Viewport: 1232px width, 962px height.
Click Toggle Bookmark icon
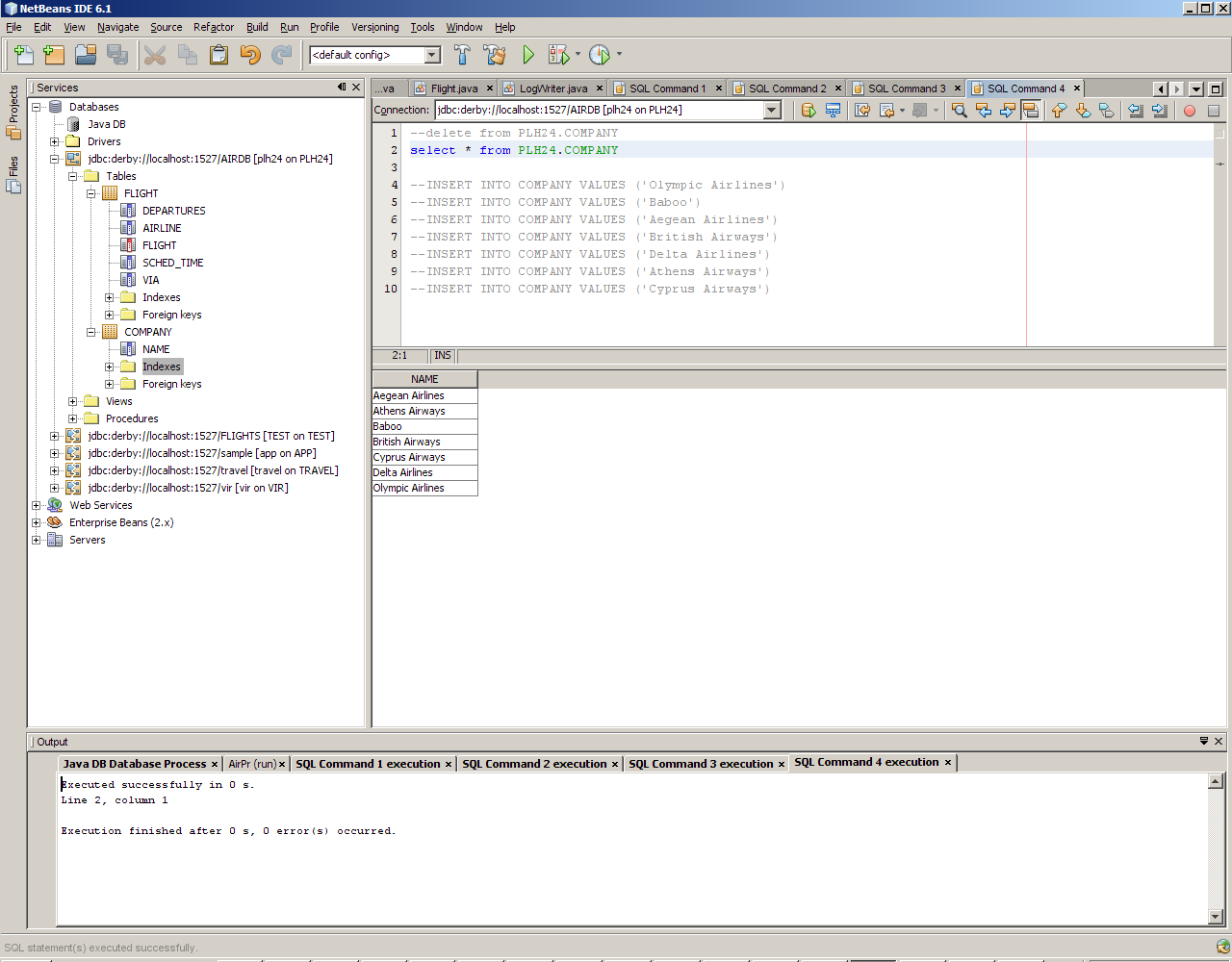[1107, 111]
